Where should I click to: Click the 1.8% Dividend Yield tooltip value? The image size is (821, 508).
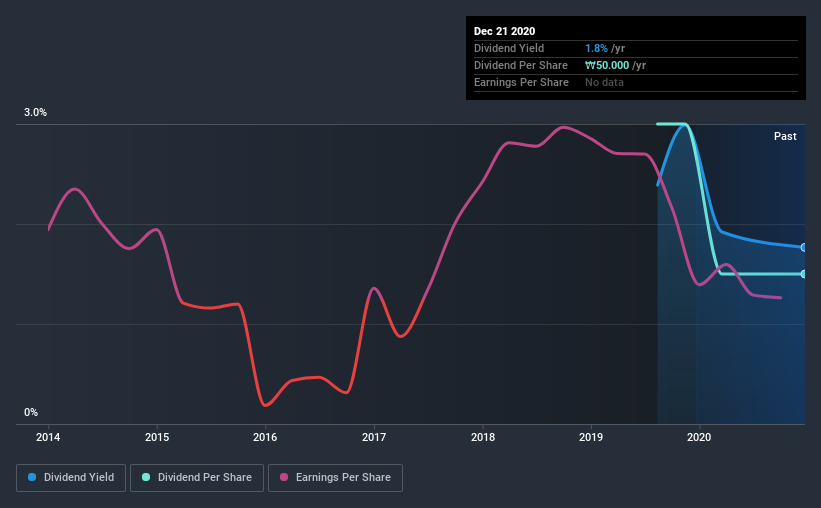596,48
